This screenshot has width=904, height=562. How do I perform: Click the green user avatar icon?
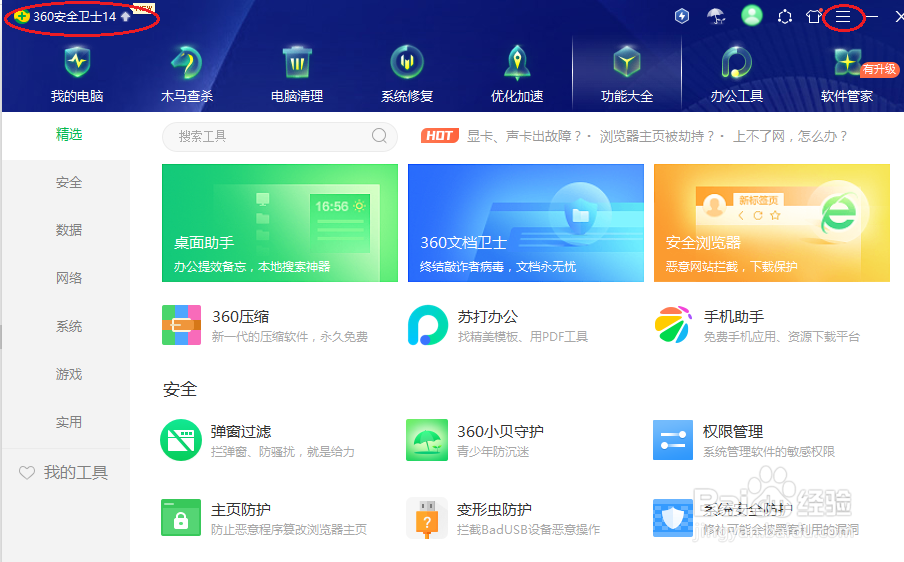[x=751, y=16]
